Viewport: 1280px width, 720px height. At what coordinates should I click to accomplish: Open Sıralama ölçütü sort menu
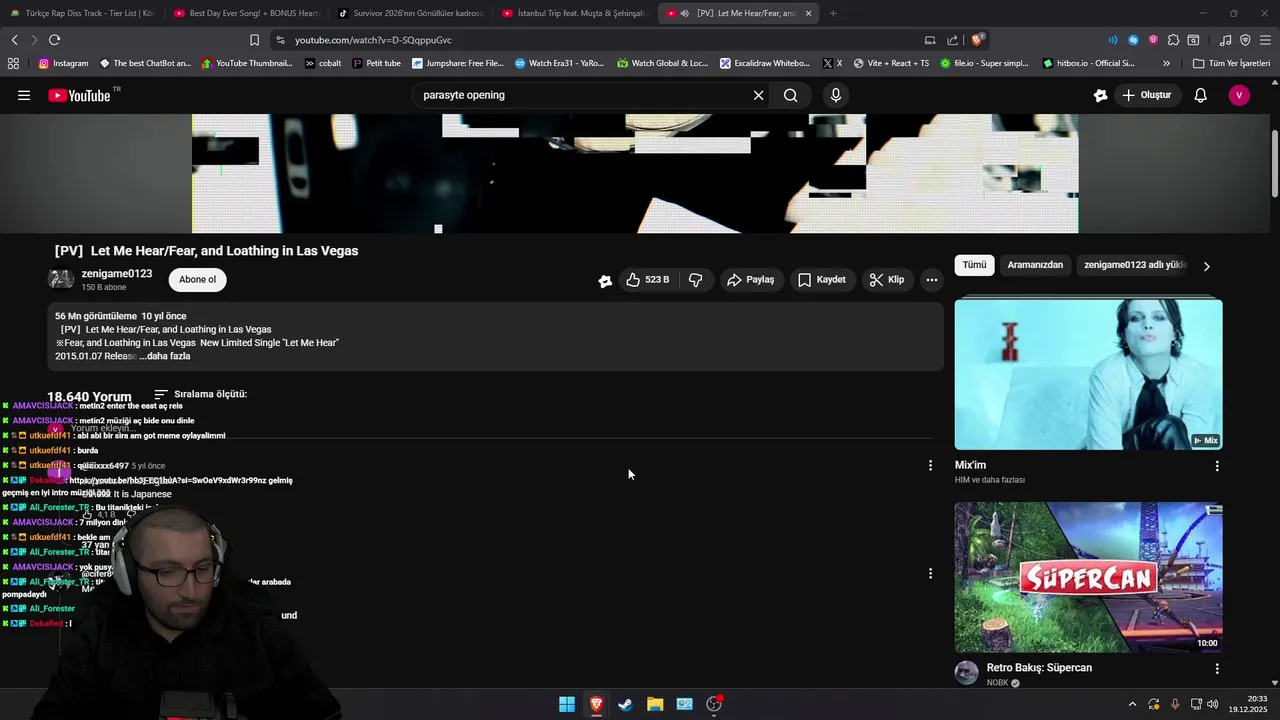click(x=200, y=394)
